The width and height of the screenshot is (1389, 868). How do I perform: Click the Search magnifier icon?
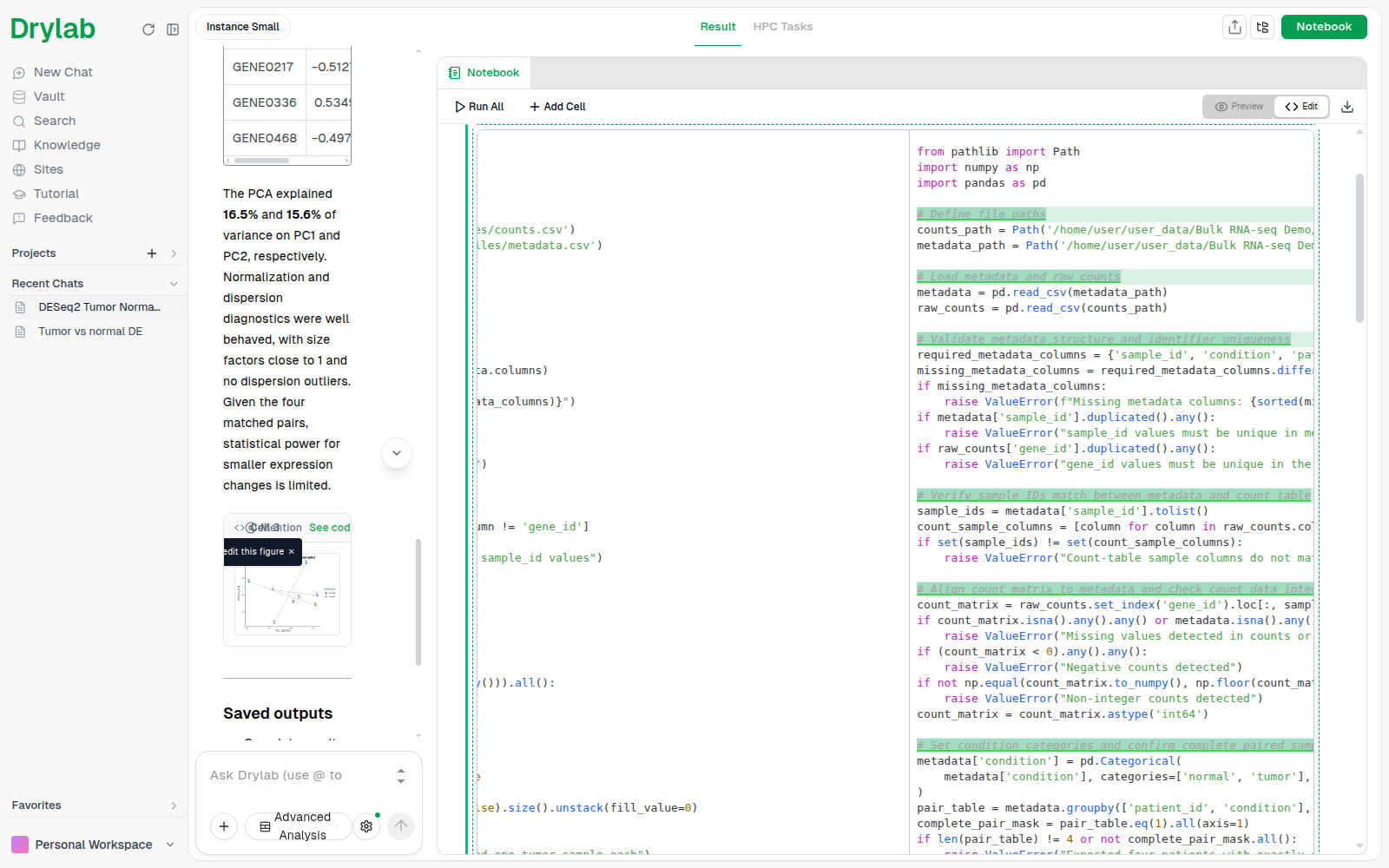pyautogui.click(x=19, y=122)
